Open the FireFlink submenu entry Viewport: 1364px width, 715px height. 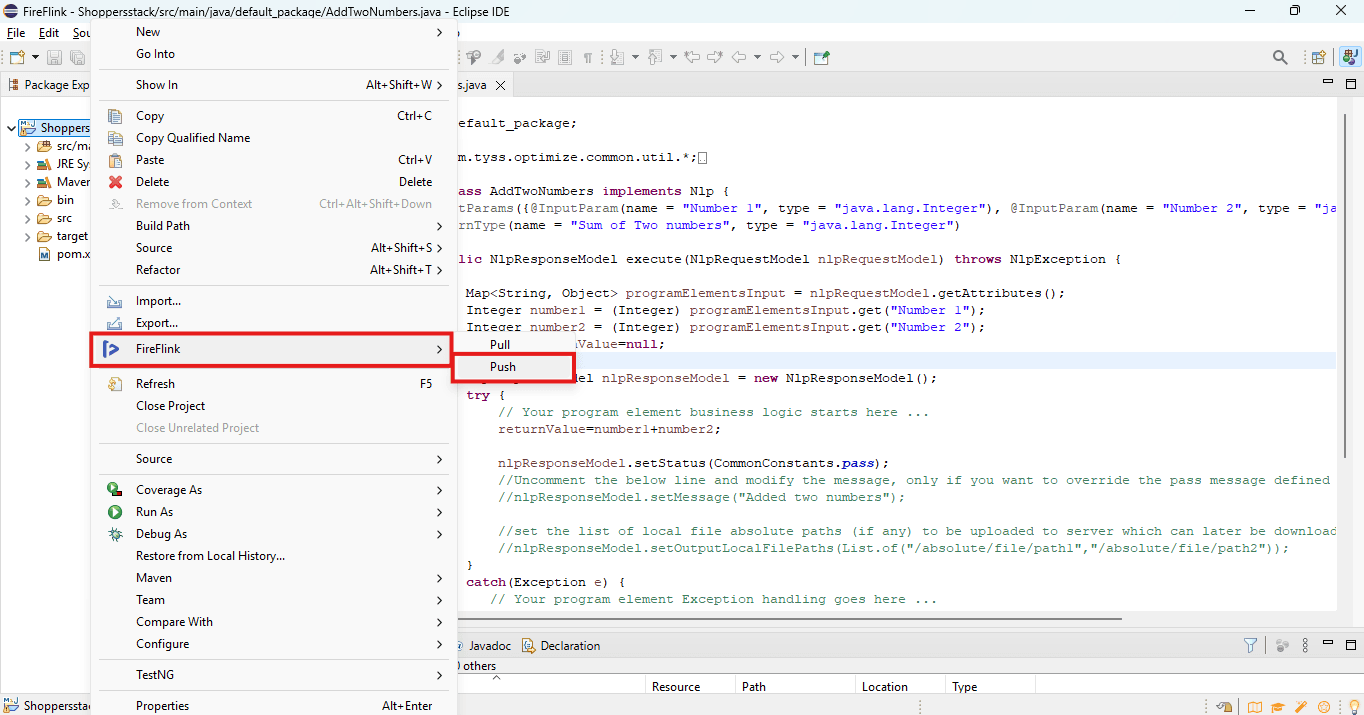[271, 349]
